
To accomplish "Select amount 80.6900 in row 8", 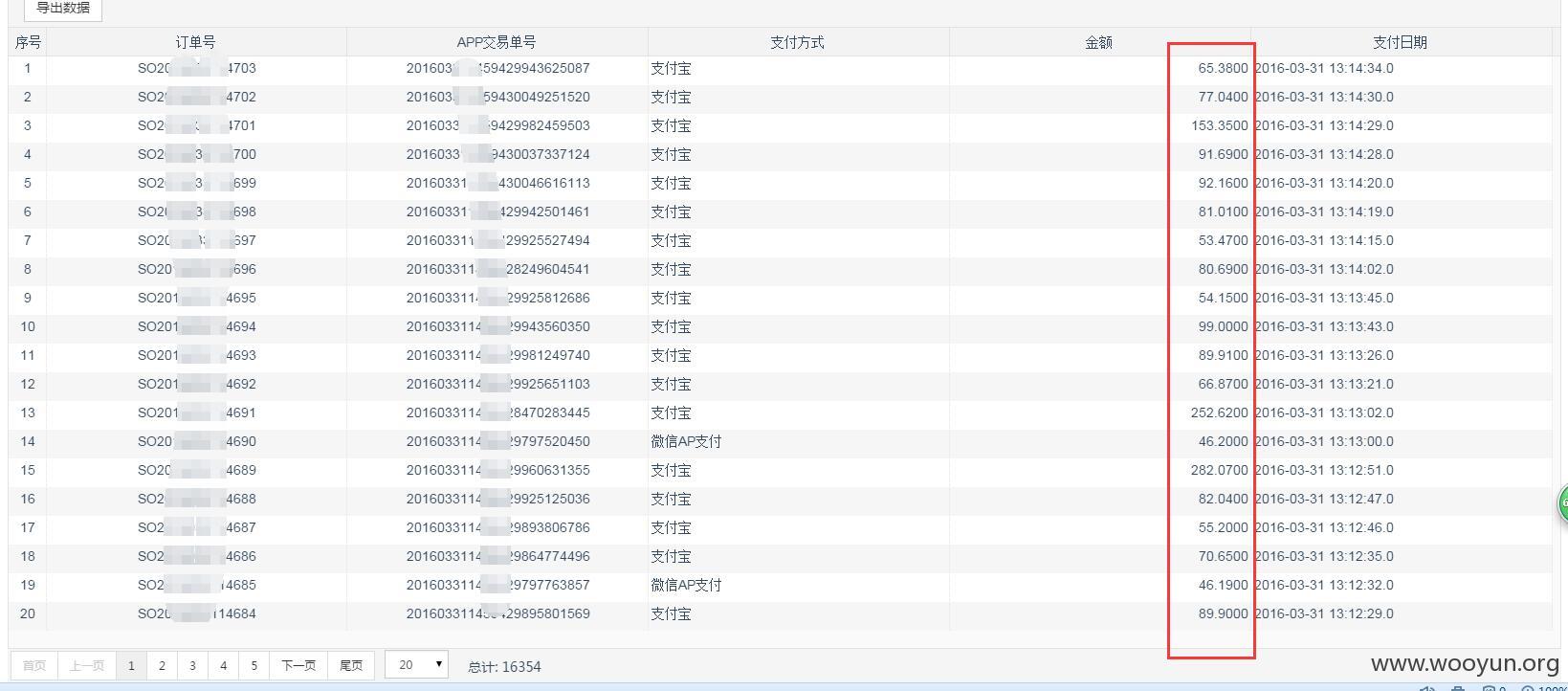I will [1223, 269].
